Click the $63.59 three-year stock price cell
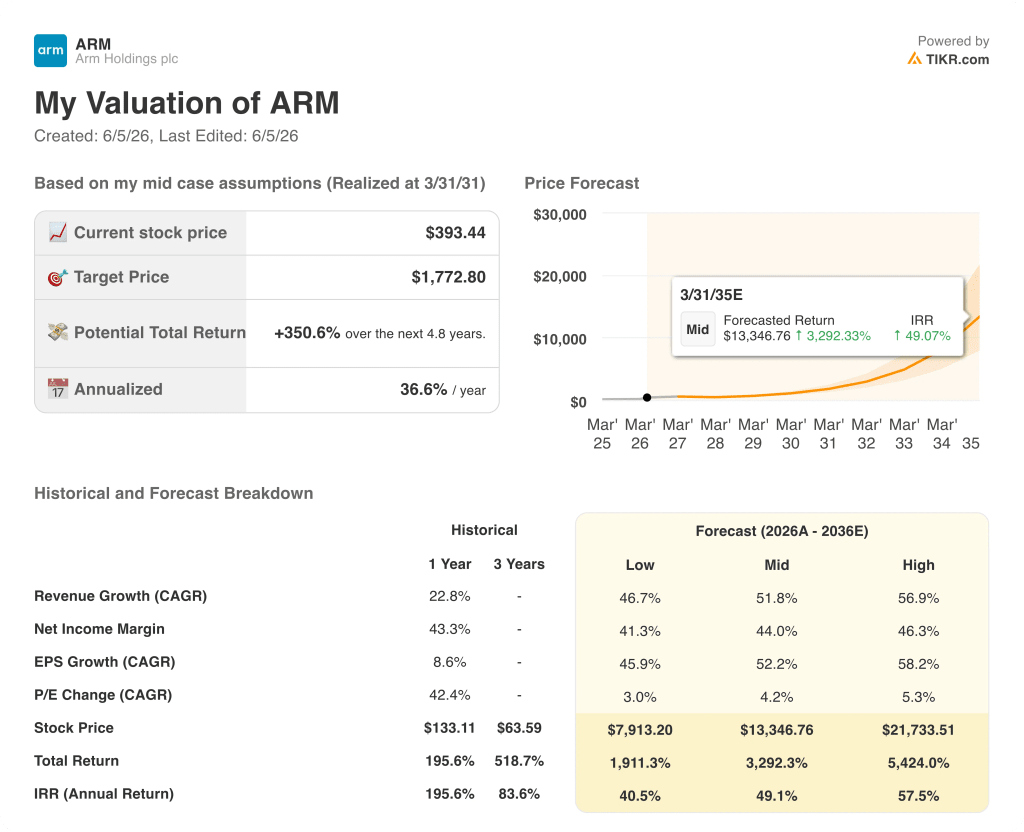This screenshot has height=832, width=1024. pos(519,728)
